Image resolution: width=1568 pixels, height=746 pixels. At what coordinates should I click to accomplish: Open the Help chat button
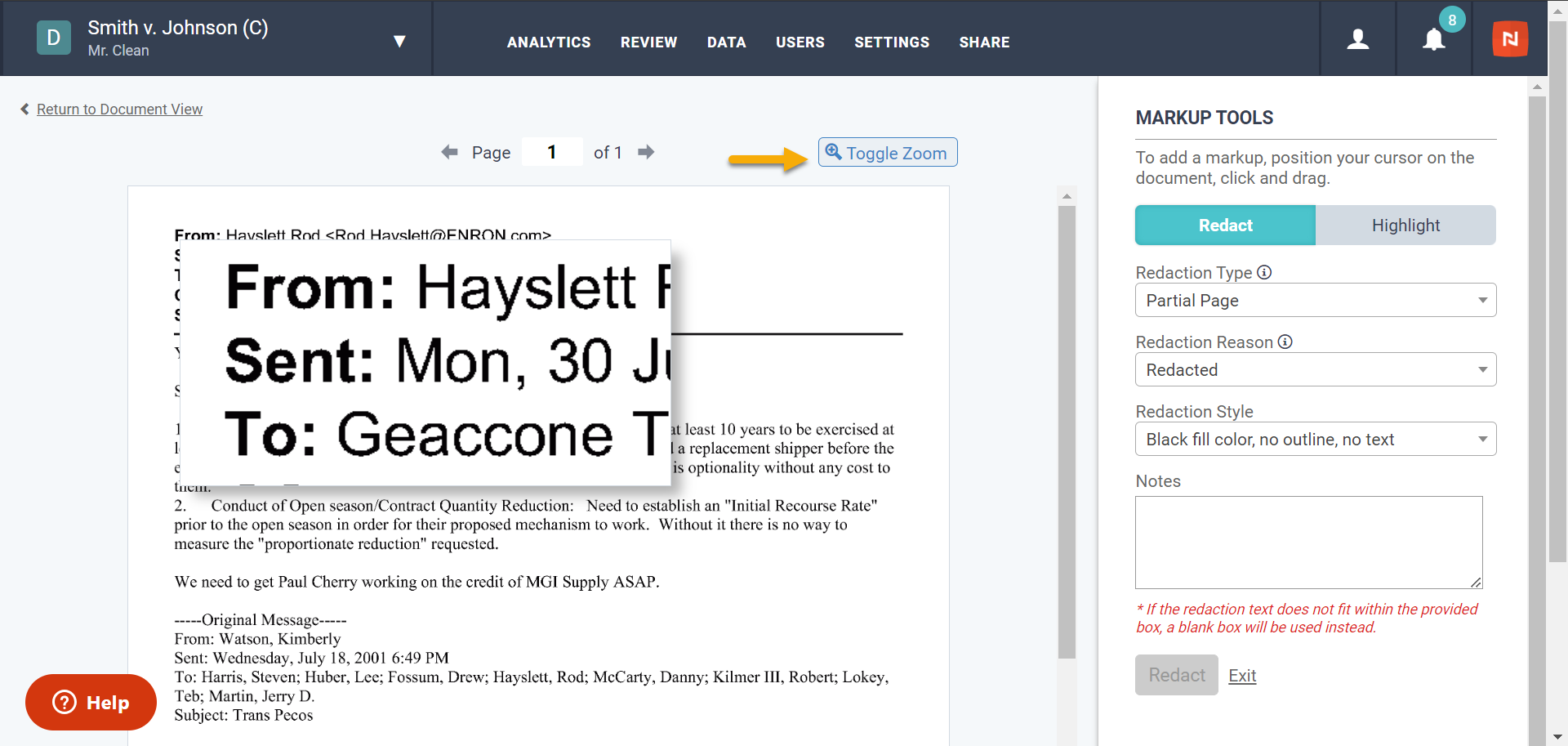coord(91,702)
